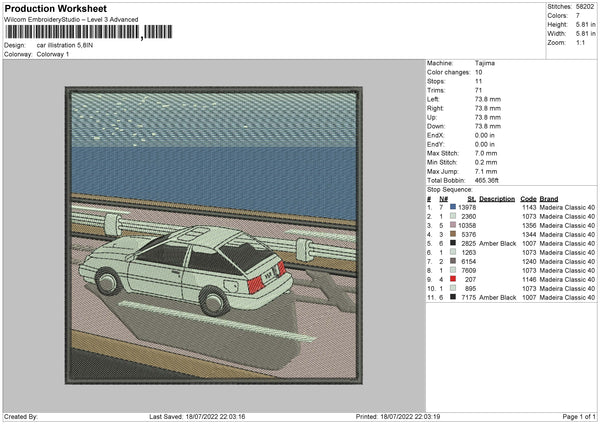Click the Zoom value 1:1

click(580, 42)
